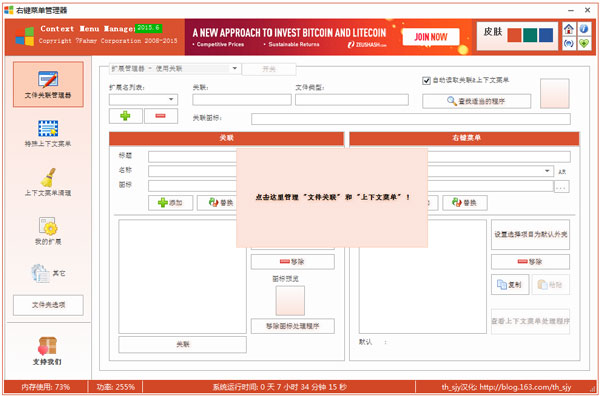Click the 移除图标处理程序 button
The height and width of the screenshot is (396, 600).
pyautogui.click(x=293, y=326)
